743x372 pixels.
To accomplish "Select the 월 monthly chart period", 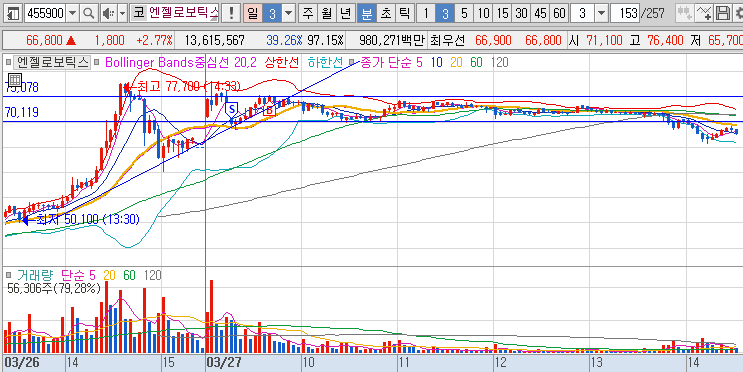I will tap(326, 13).
